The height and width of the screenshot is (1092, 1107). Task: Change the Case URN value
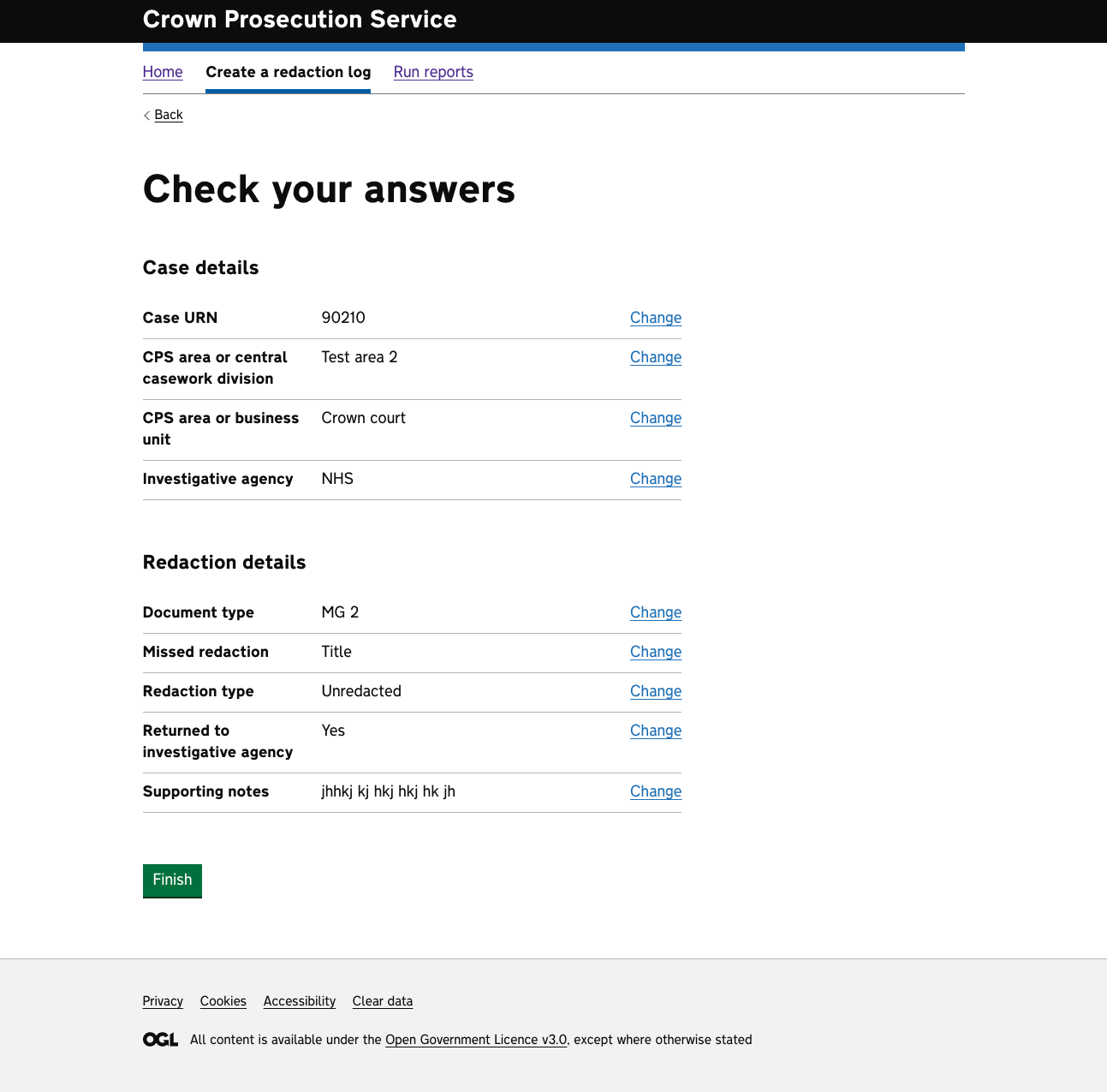click(655, 318)
